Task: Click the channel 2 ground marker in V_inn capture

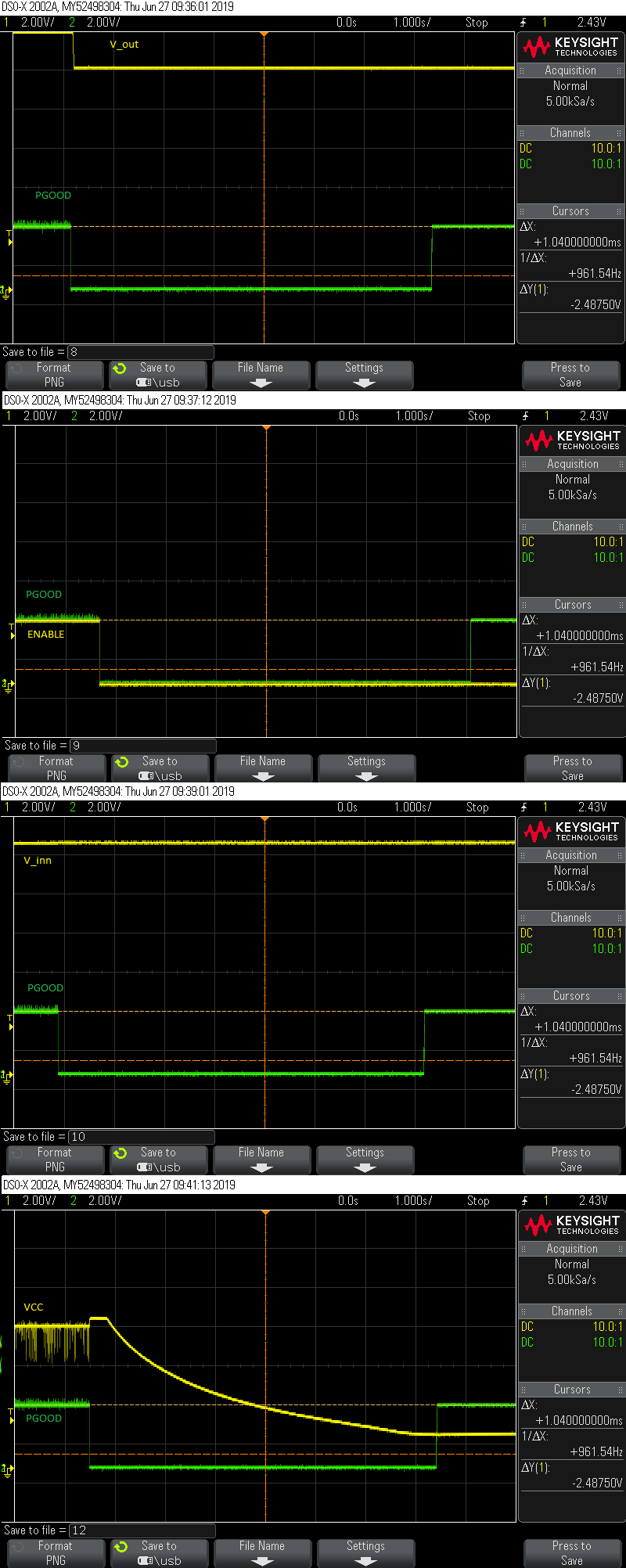Action: coord(6,1077)
